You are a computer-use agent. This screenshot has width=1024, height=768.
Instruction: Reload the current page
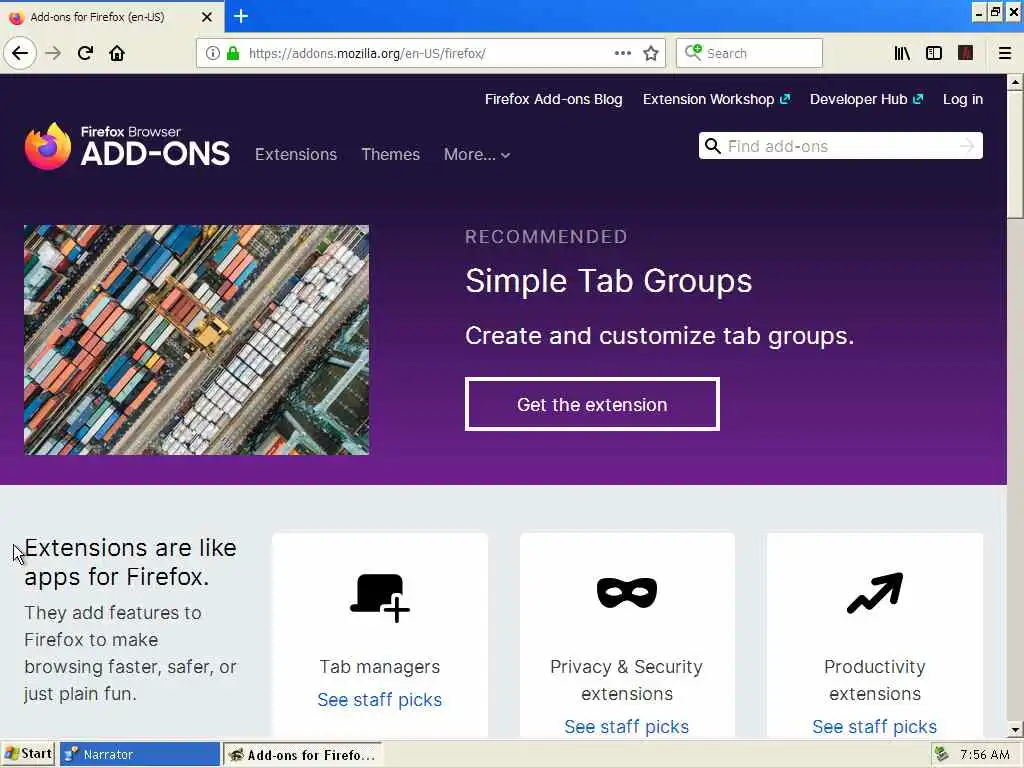click(85, 53)
